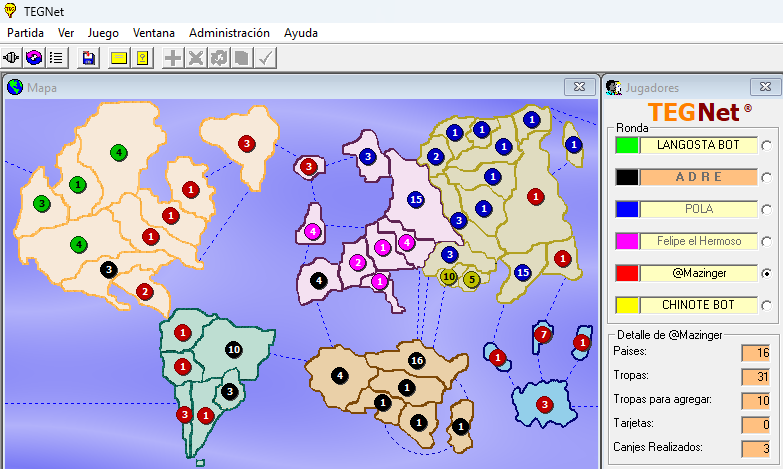Click the black army token showing 16

(x=417, y=361)
